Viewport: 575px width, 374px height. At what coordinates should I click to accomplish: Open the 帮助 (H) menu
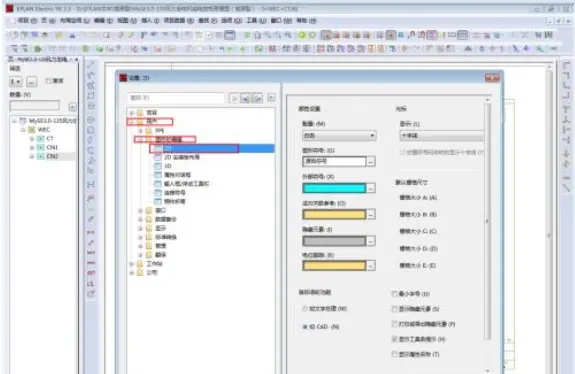click(306, 21)
